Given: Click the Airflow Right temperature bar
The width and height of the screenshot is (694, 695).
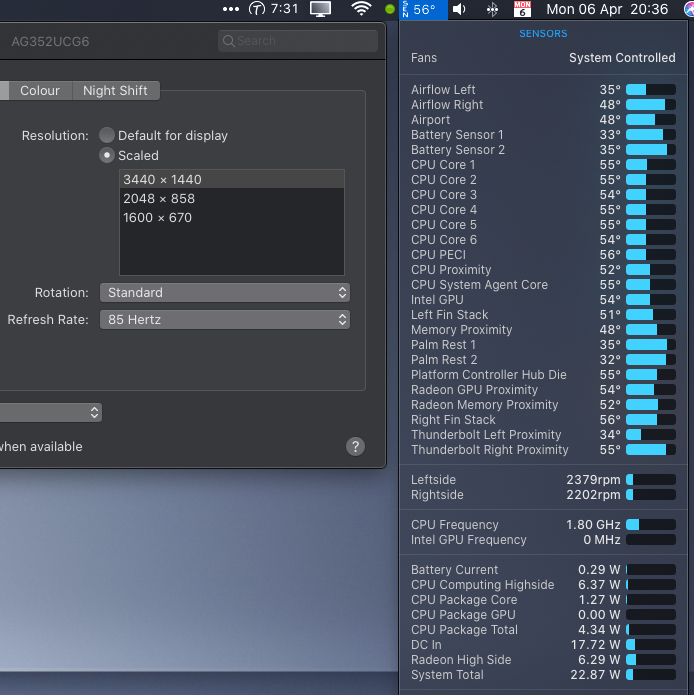Looking at the screenshot, I should (651, 105).
